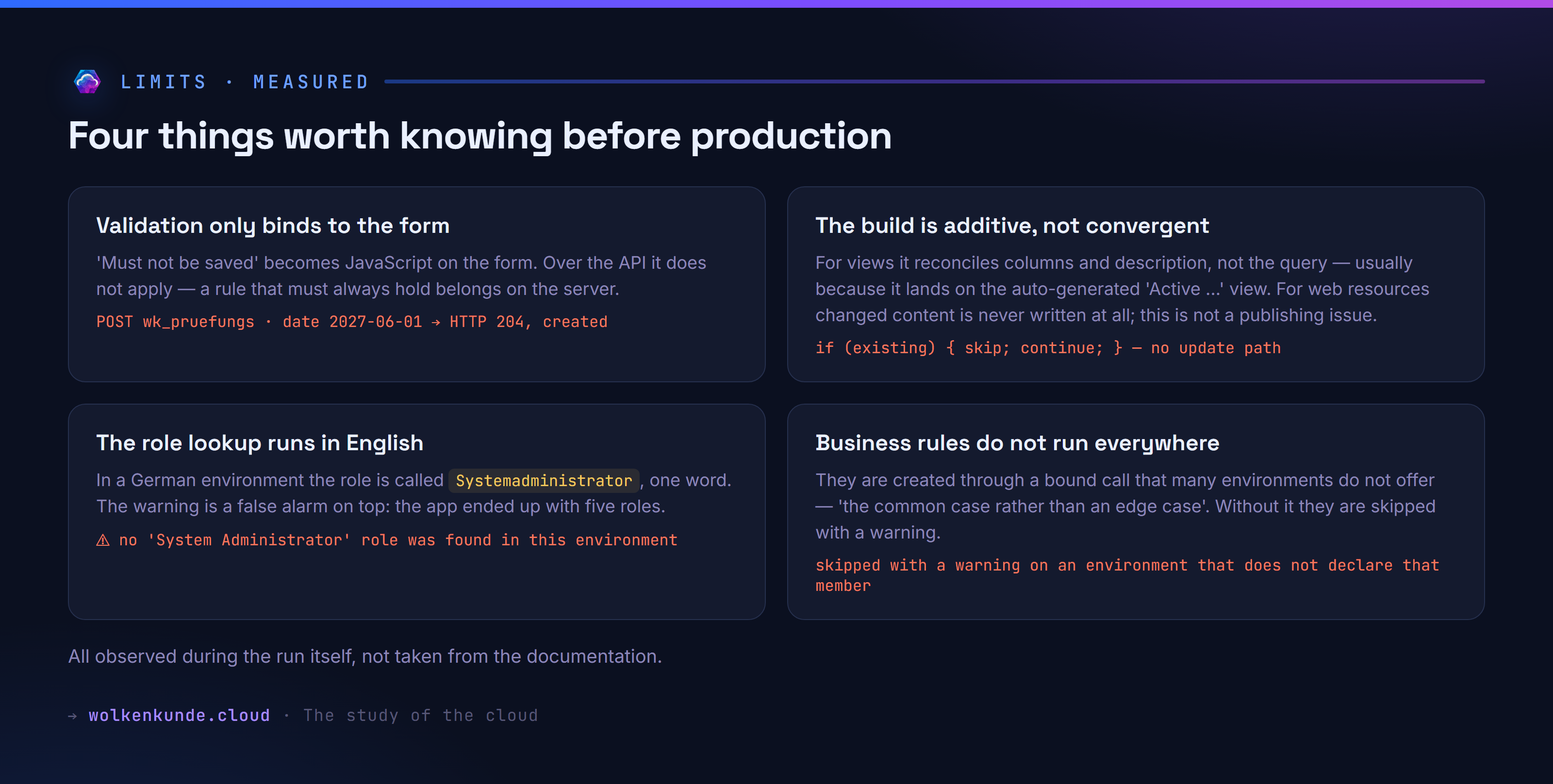Click the gradient divider line beside MEASURED
Viewport: 1553px width, 784px height.
(934, 82)
